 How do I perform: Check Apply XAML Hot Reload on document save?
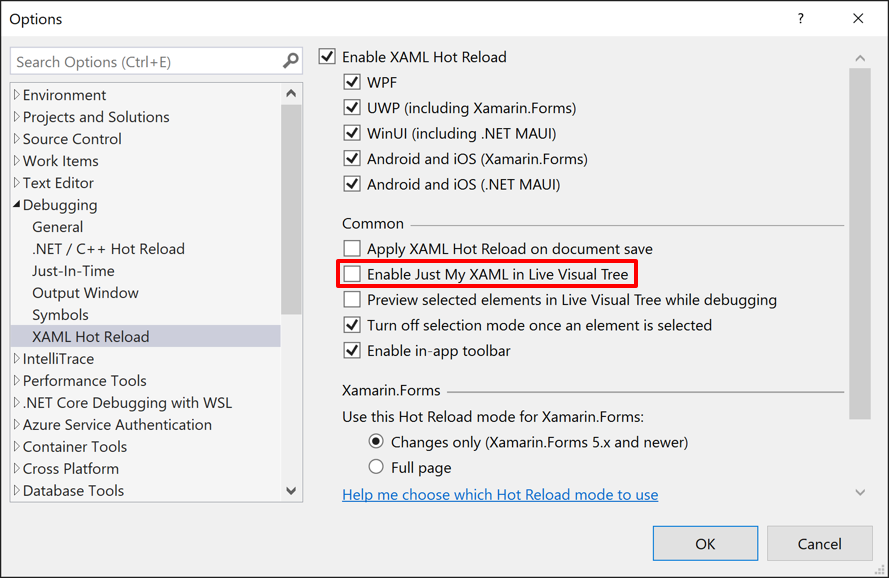[351, 248]
